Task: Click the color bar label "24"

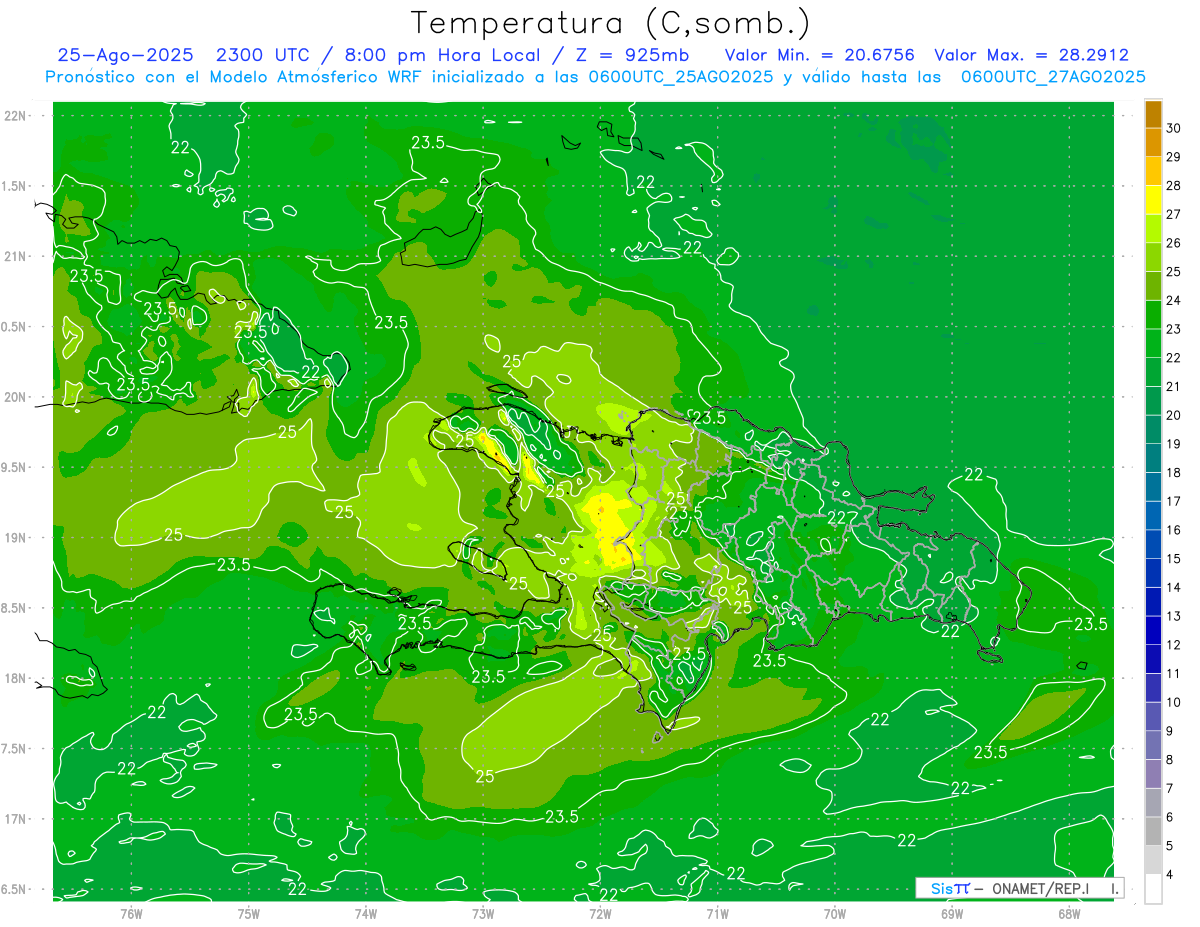Action: pyautogui.click(x=1174, y=300)
